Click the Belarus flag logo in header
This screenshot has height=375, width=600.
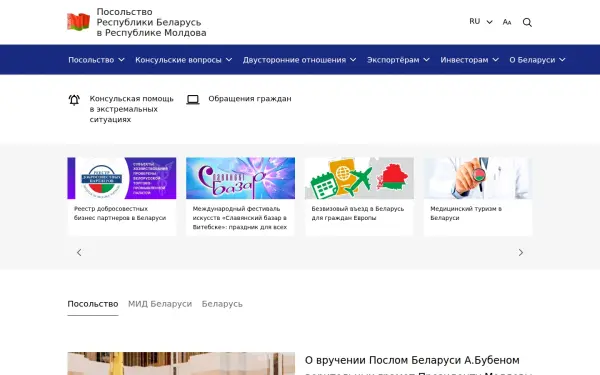tap(78, 22)
